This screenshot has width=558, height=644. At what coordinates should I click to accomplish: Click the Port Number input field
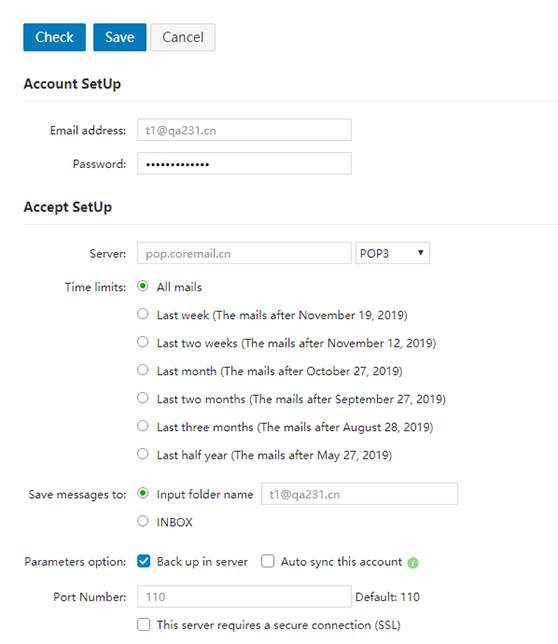[244, 596]
